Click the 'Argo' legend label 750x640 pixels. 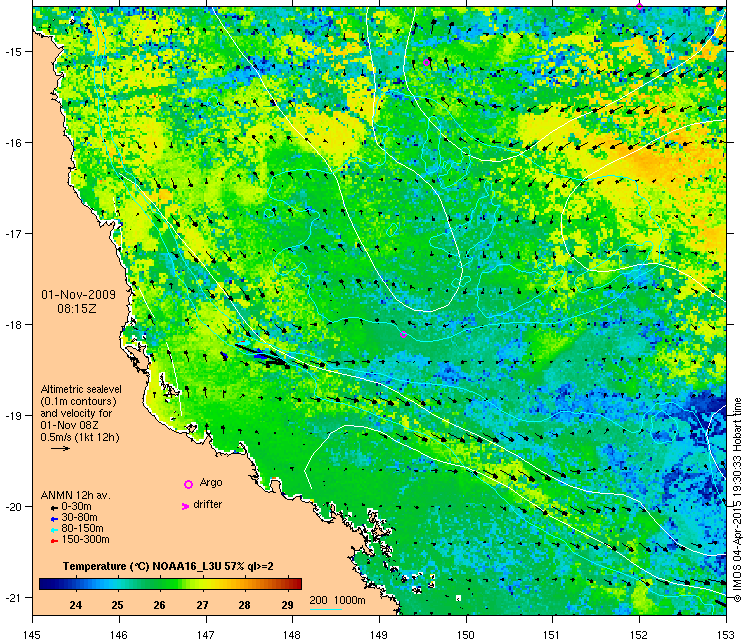tap(211, 483)
